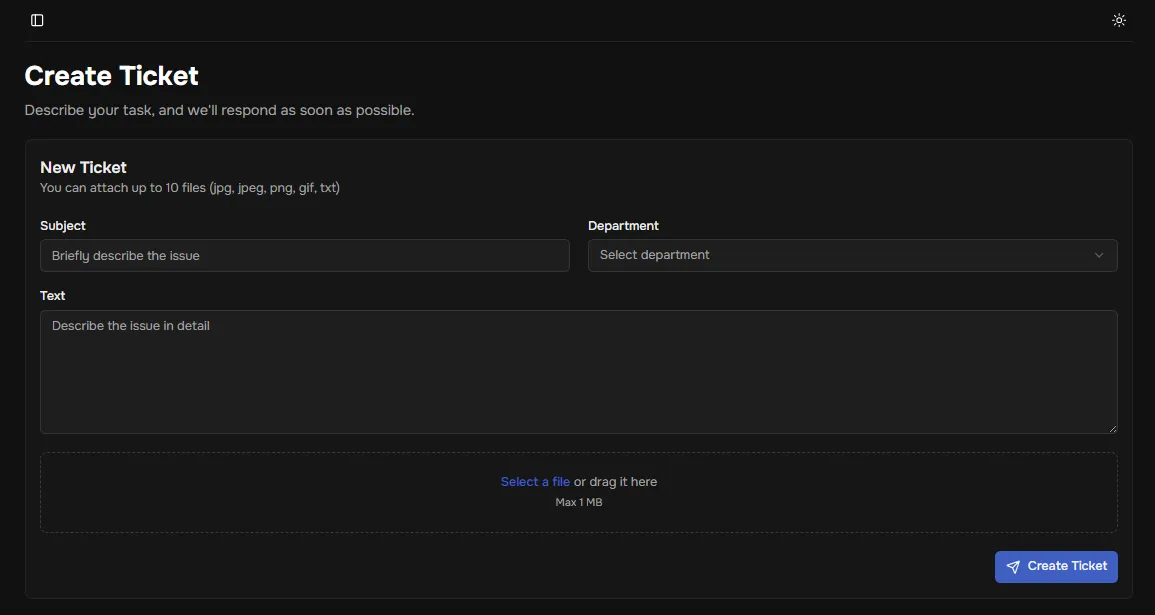Click the attachment file types note
The height and width of the screenshot is (615, 1155).
[x=189, y=187]
